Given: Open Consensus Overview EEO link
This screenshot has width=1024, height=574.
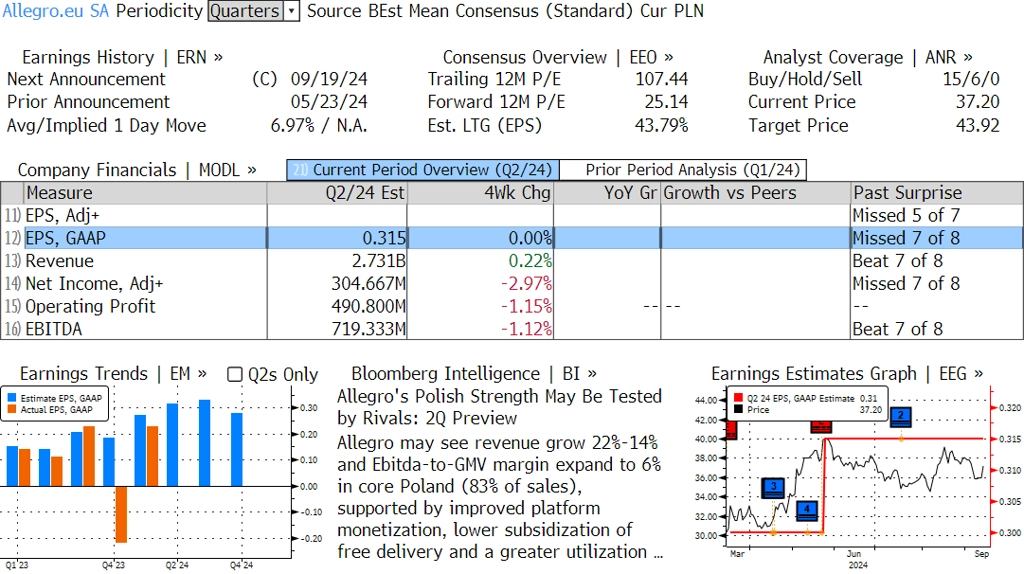Looking at the screenshot, I should click(558, 57).
